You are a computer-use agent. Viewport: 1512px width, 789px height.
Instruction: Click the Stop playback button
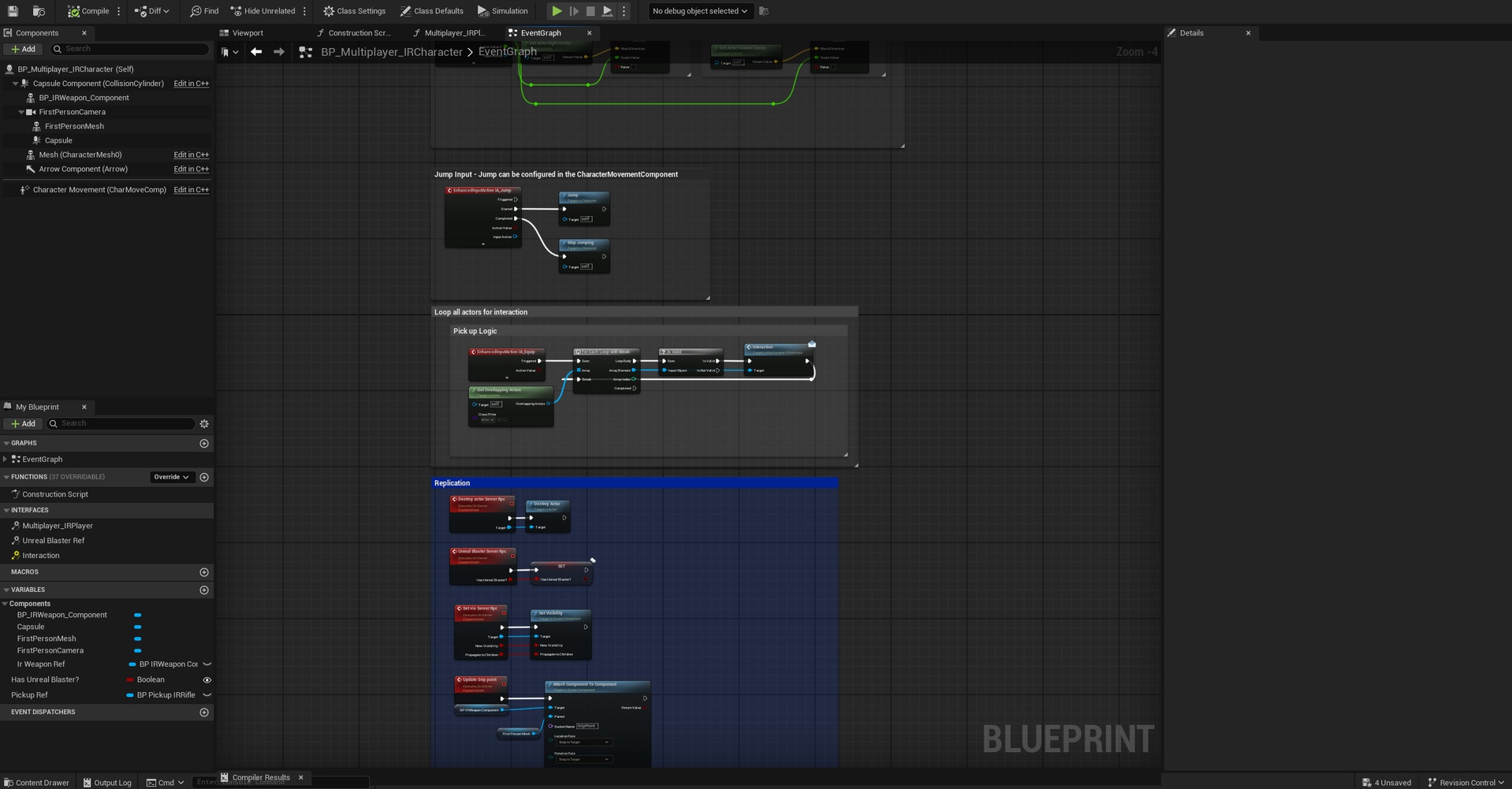tap(590, 11)
